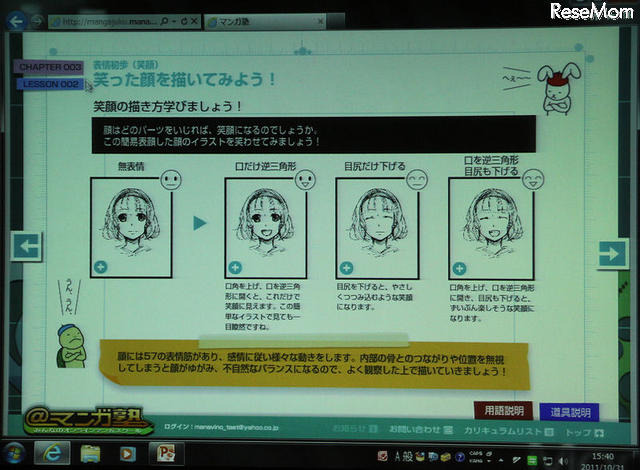This screenshot has height=470, width=640.
Task: Select the CHAPTER 003 label
Action: pos(48,67)
